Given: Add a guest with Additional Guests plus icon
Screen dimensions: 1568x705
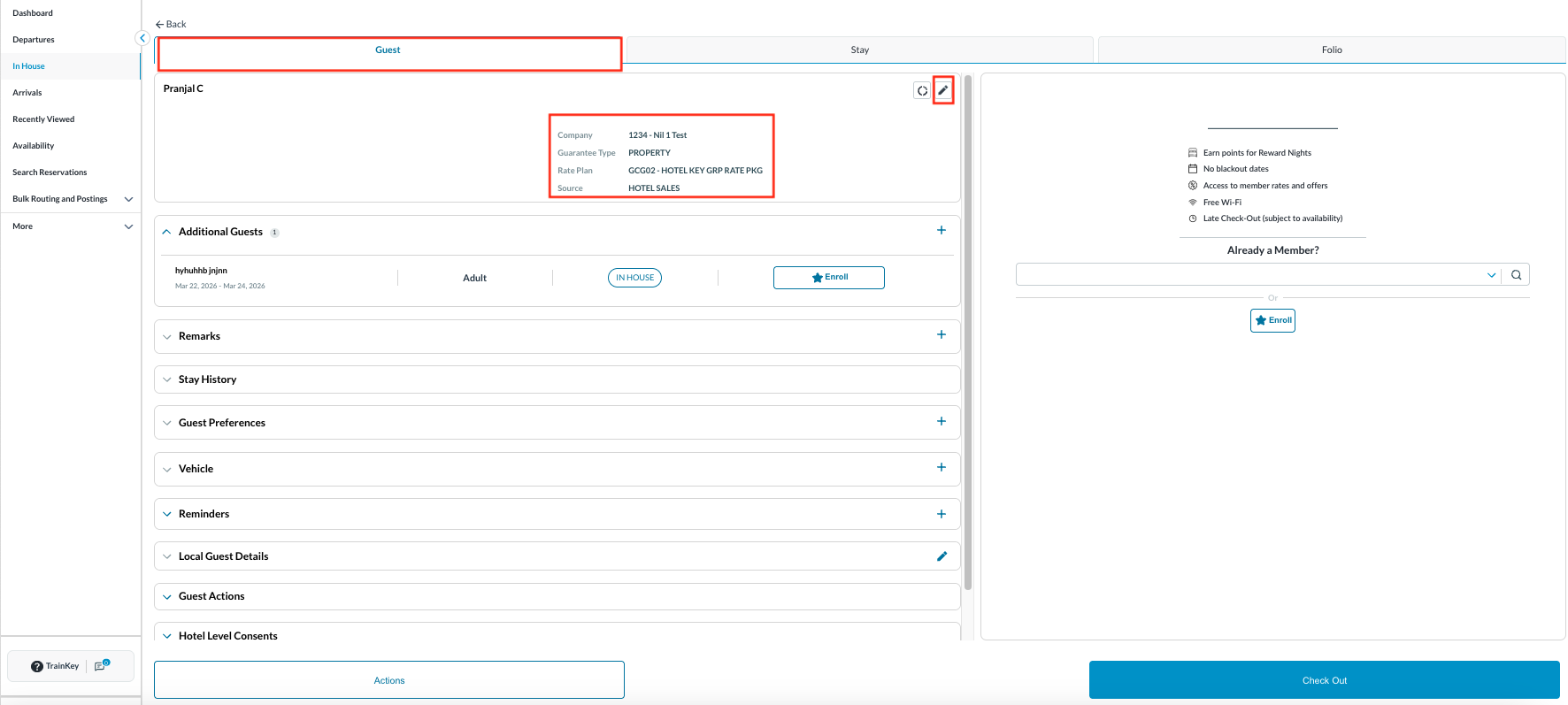Looking at the screenshot, I should (941, 231).
